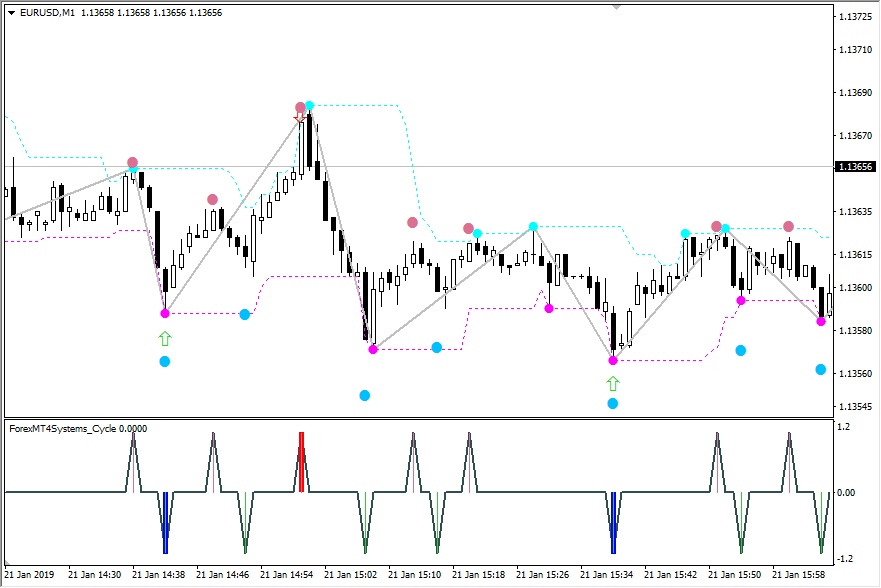881x588 pixels.
Task: Click the black 1.13656 current price label
Action: tap(856, 167)
